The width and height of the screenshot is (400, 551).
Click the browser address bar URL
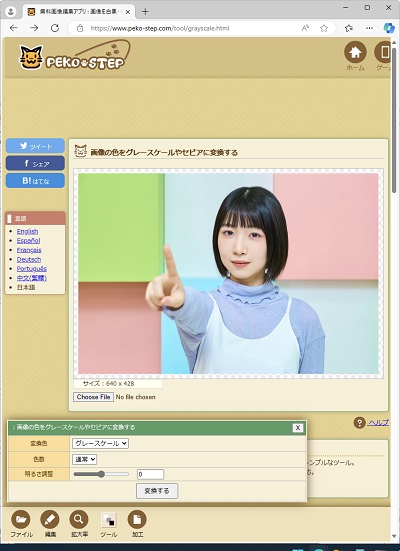pyautogui.click(x=160, y=28)
